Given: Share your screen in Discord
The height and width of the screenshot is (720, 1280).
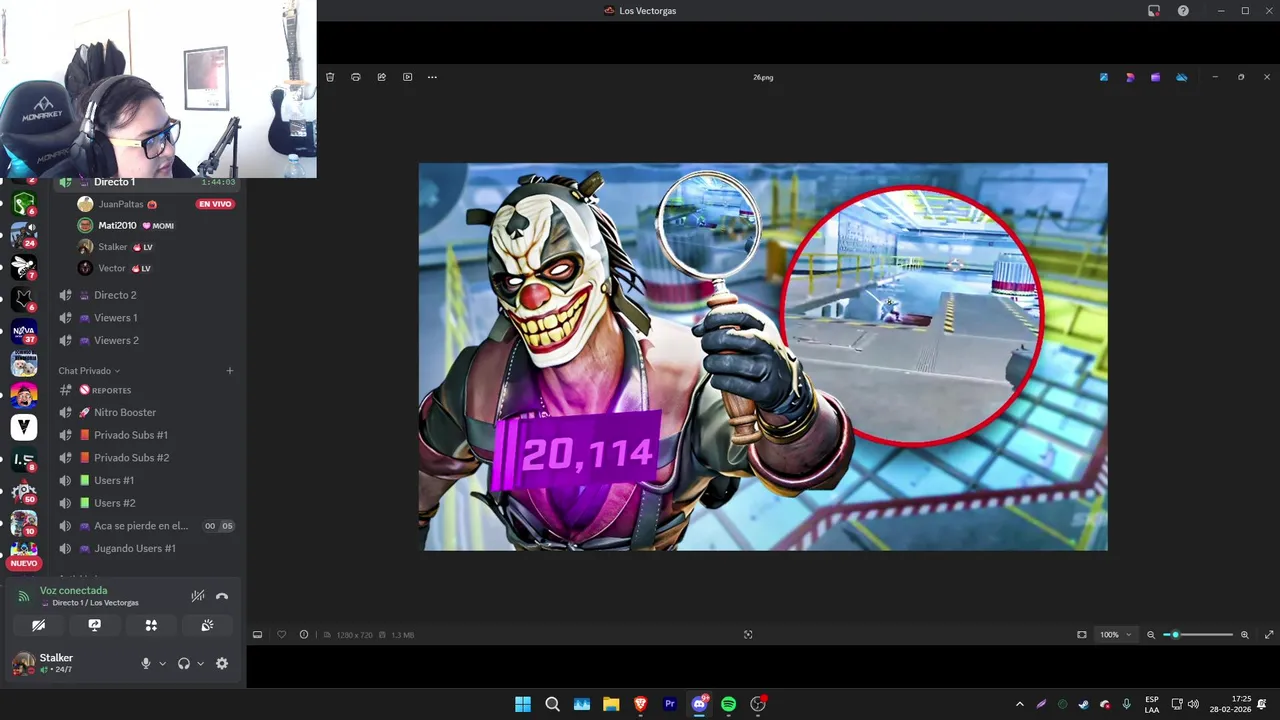Looking at the screenshot, I should 95,625.
